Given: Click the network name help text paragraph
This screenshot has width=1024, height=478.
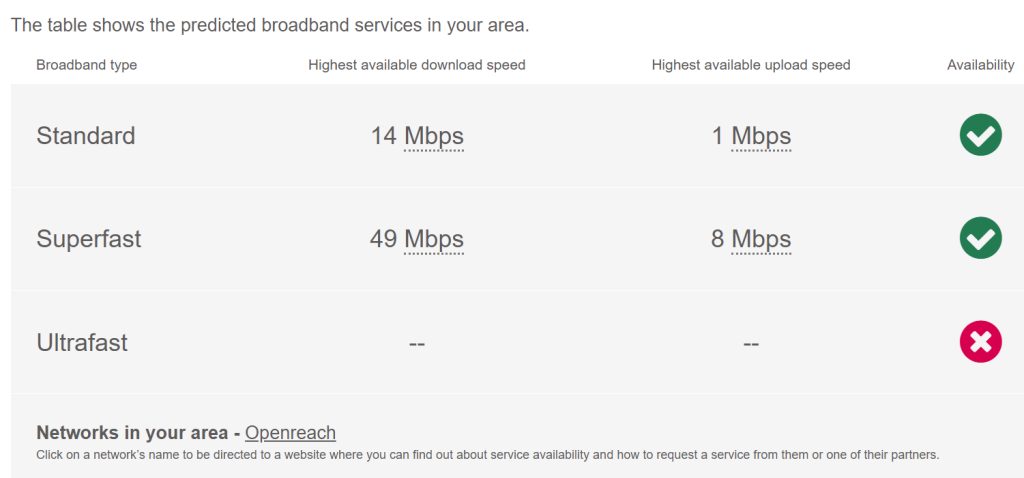Looking at the screenshot, I should (487, 455).
